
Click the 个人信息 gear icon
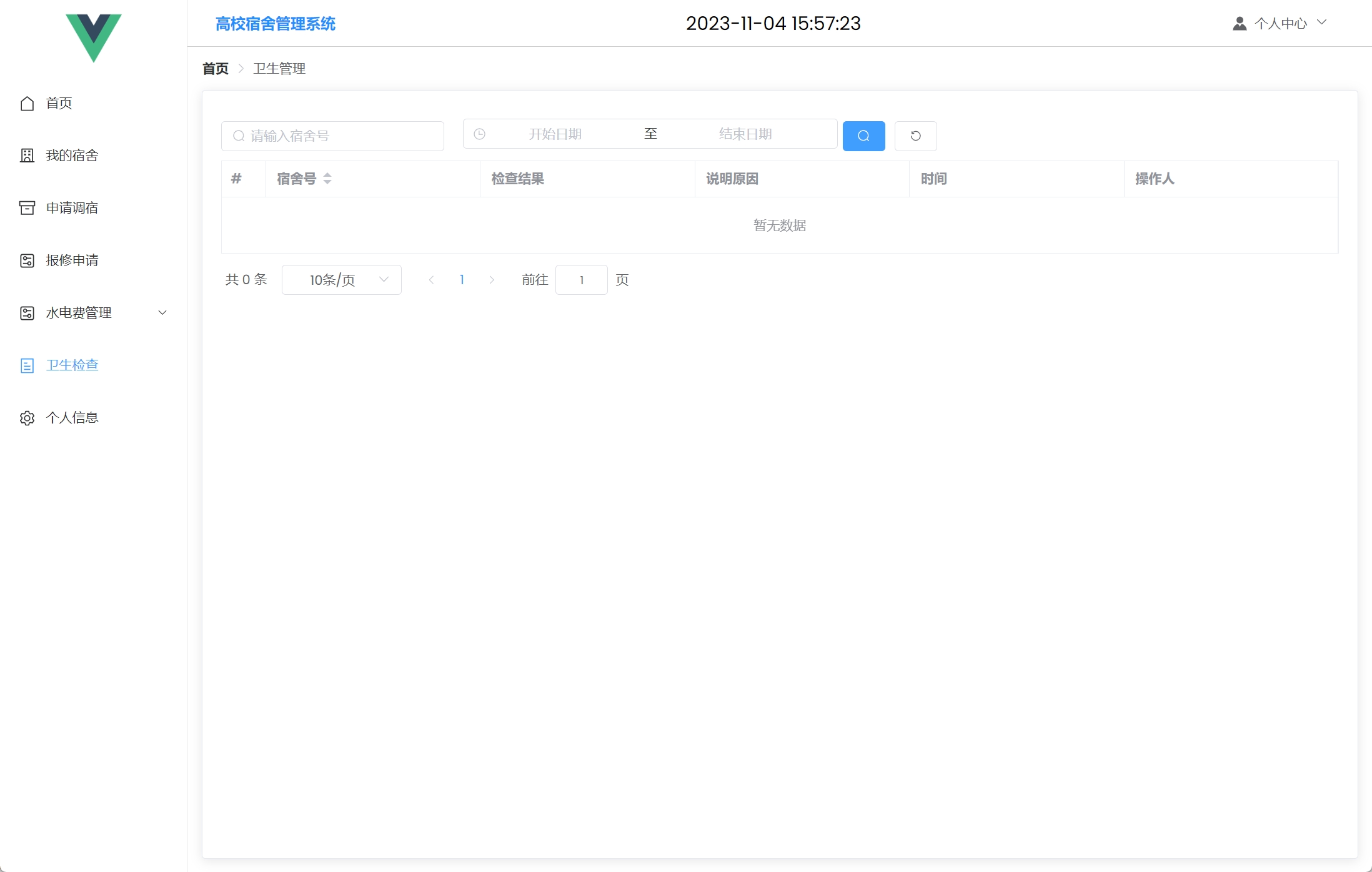[27, 418]
